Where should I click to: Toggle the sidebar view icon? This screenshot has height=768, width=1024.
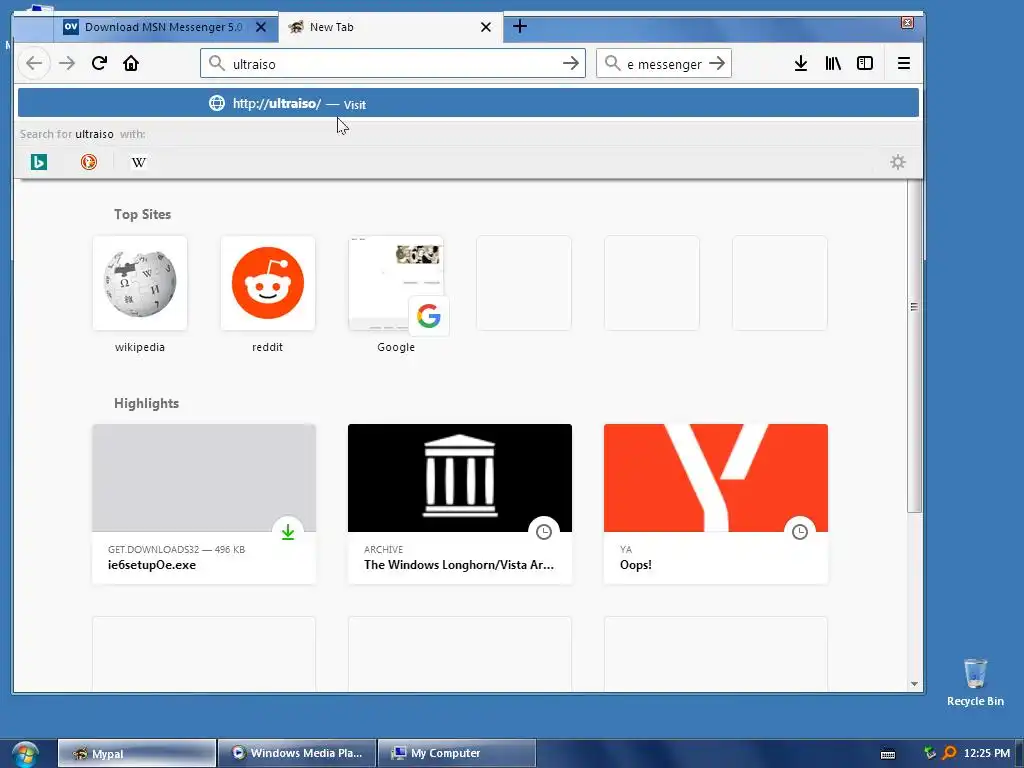coord(865,63)
